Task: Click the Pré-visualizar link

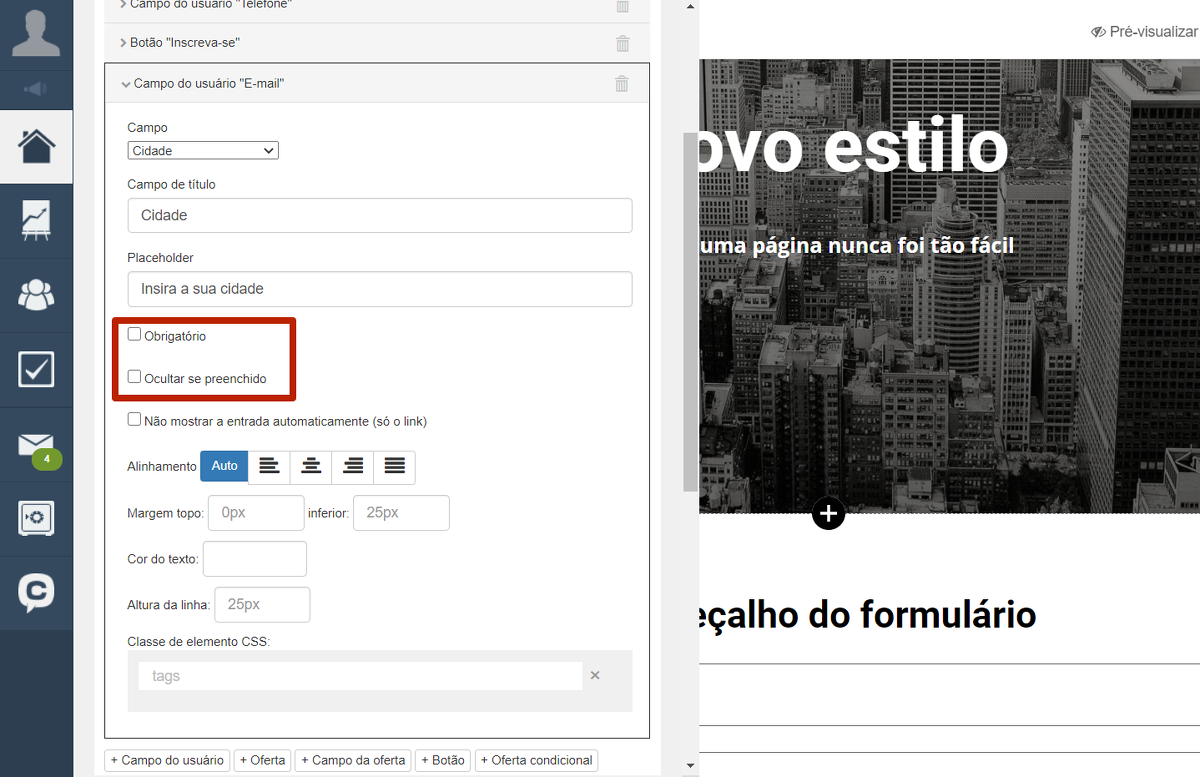Action: (x=1144, y=32)
